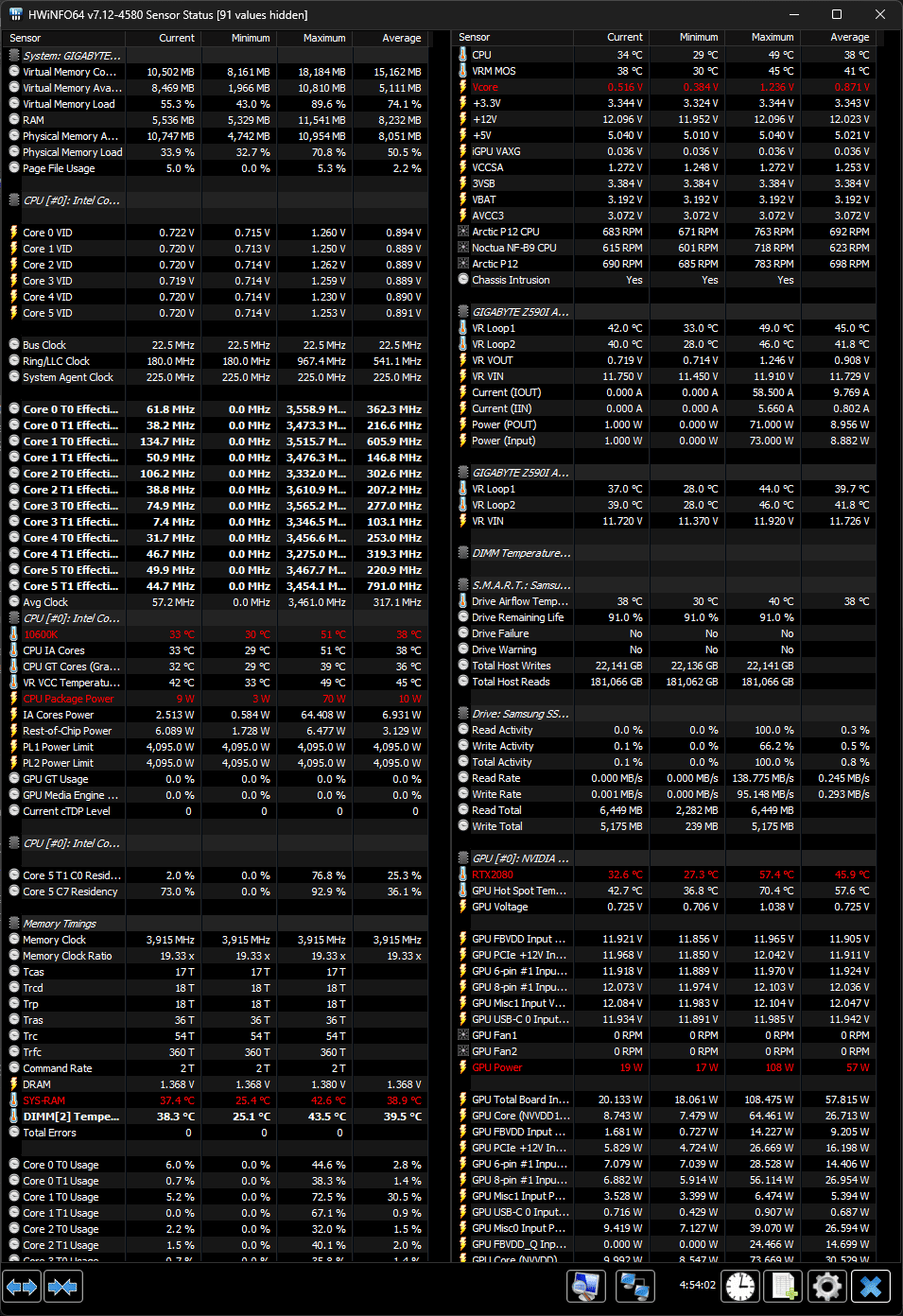The width and height of the screenshot is (903, 1316).
Task: Select the Core 0 VID row
Action: pyautogui.click(x=216, y=233)
